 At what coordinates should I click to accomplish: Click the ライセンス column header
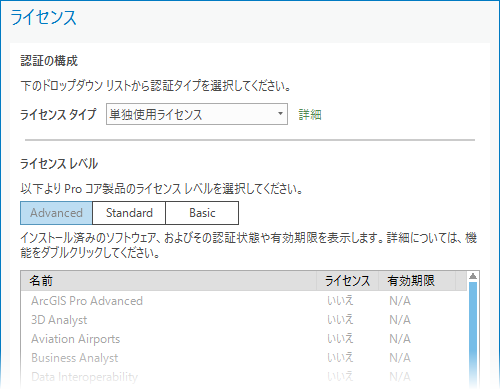pos(347,281)
